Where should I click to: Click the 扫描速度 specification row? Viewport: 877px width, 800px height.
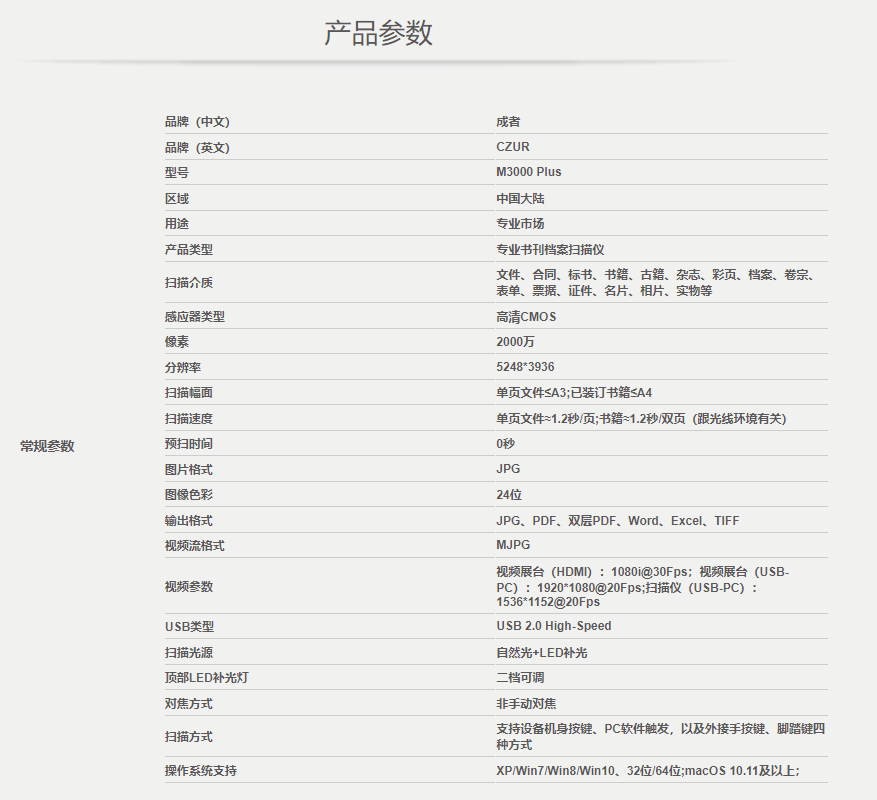(640, 418)
